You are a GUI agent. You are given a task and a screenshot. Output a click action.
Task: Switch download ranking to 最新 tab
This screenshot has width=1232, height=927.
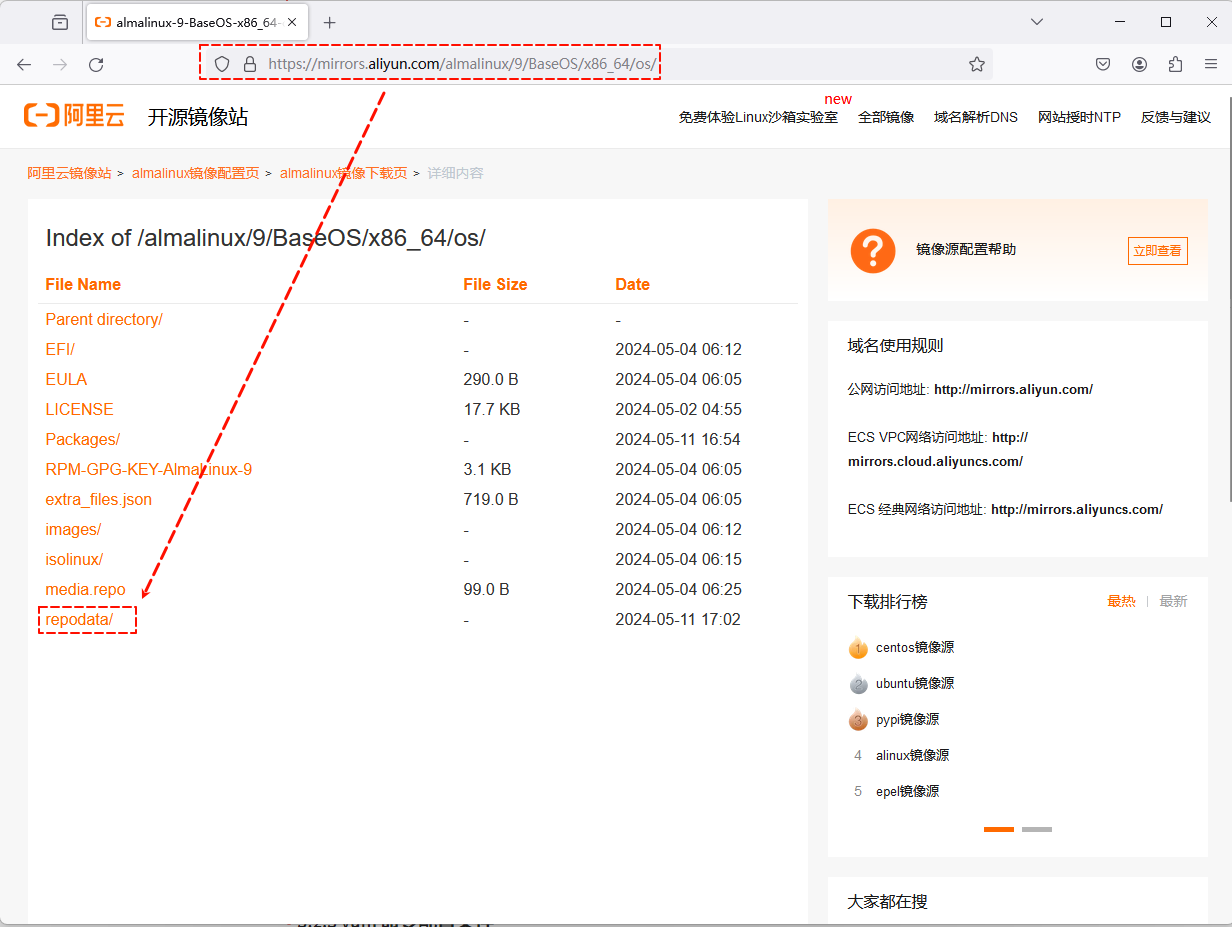[x=1173, y=601]
